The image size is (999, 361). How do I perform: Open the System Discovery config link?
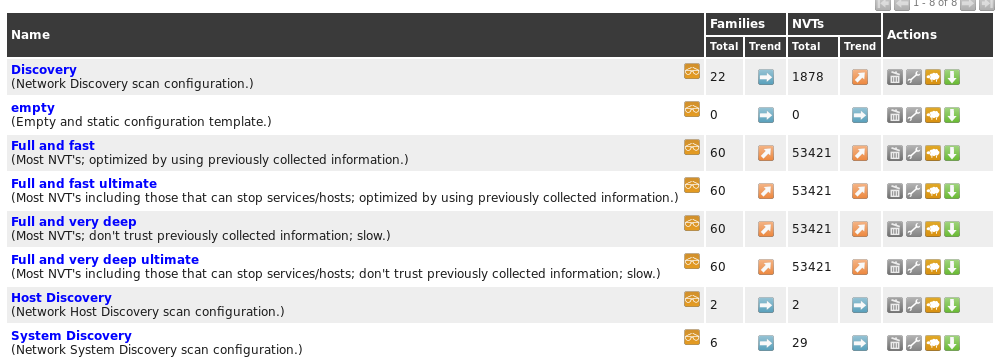coord(71,336)
